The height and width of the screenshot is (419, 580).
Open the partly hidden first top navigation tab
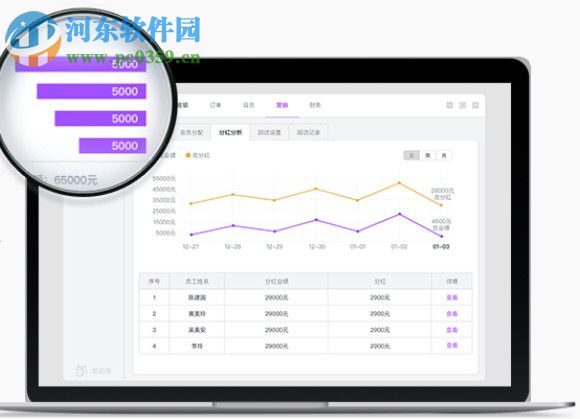[183, 105]
